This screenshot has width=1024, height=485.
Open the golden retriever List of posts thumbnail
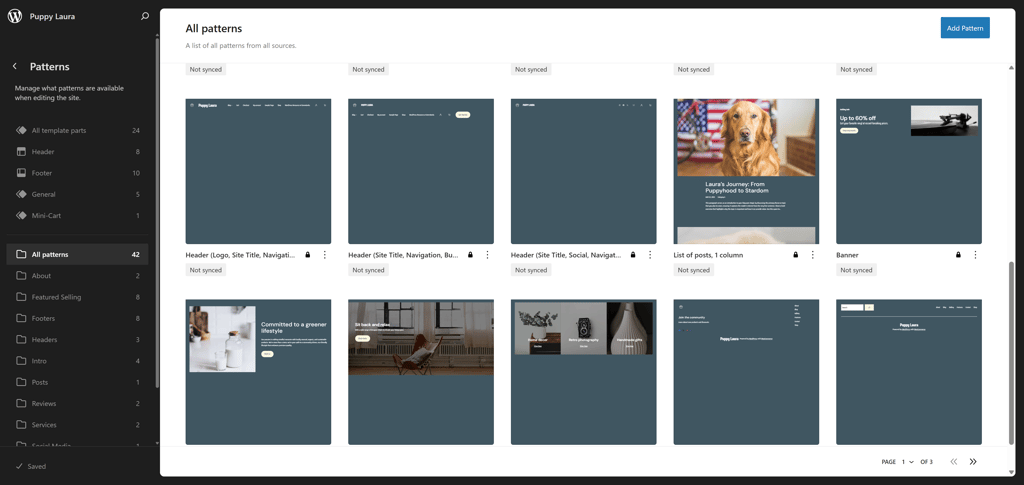point(746,171)
